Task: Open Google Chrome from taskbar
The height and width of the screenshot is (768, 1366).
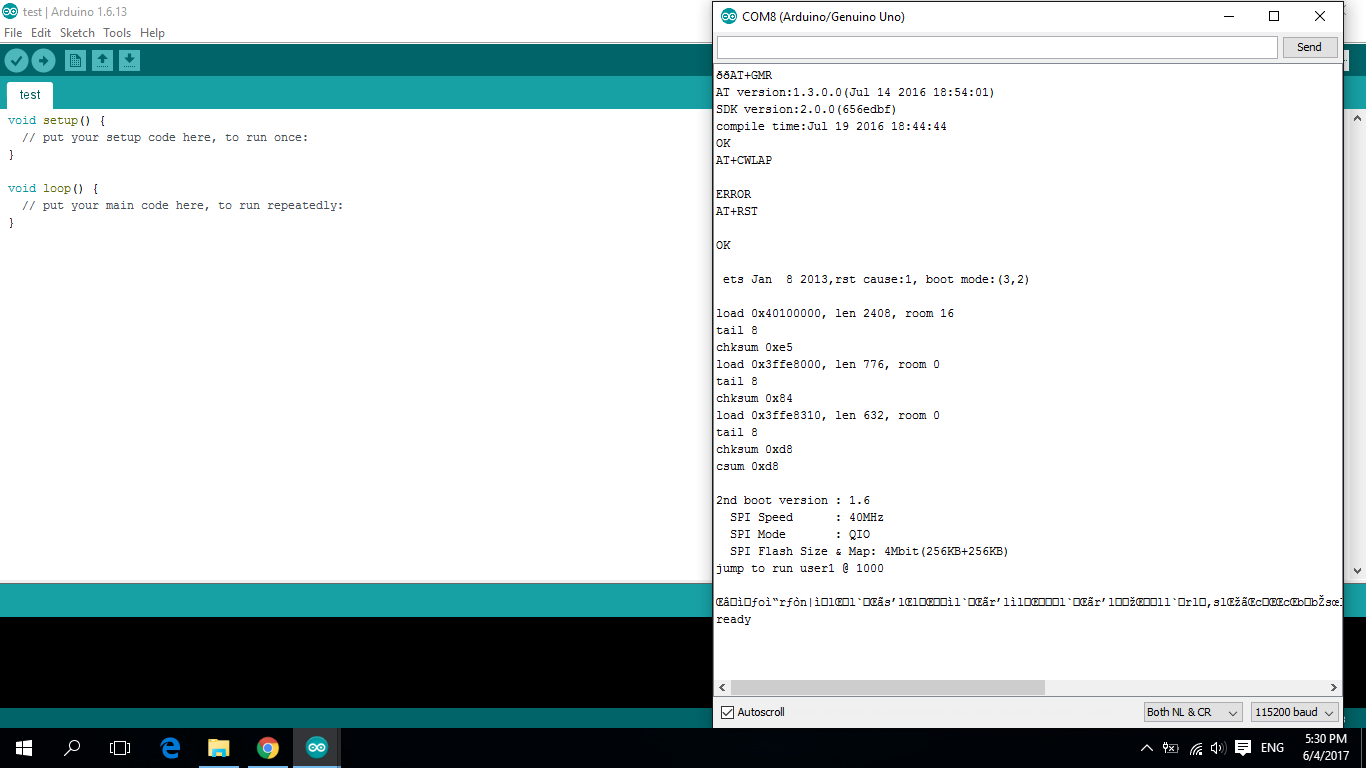Action: click(x=267, y=748)
